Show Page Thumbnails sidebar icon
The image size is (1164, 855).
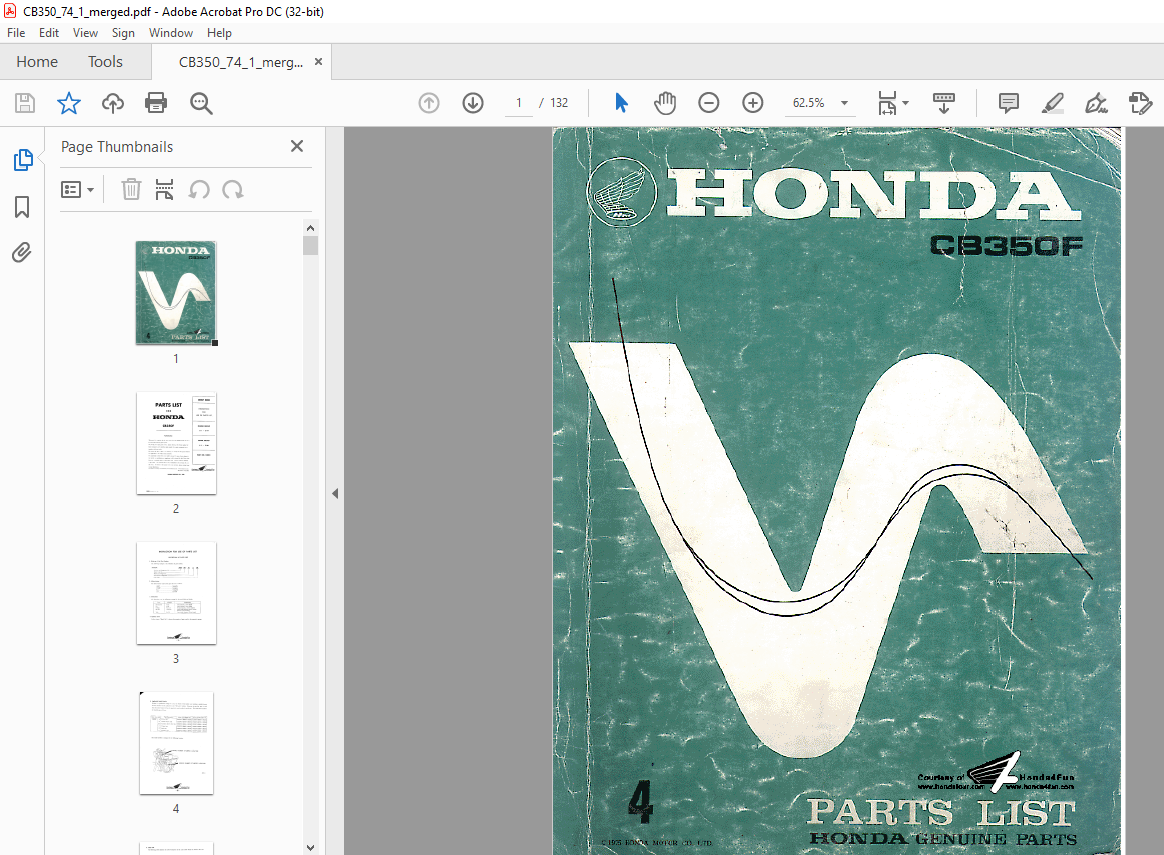pos(22,160)
